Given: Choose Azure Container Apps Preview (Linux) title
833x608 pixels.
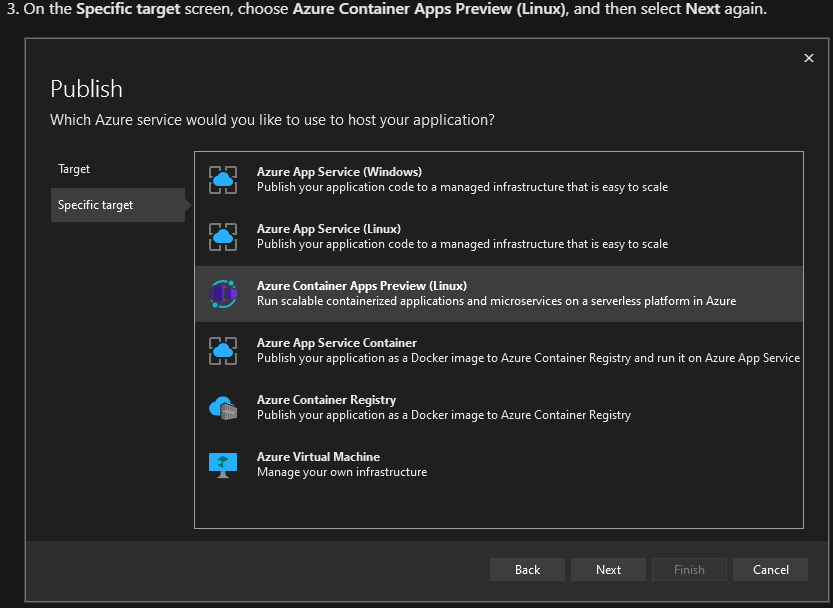Looking at the screenshot, I should point(362,285).
